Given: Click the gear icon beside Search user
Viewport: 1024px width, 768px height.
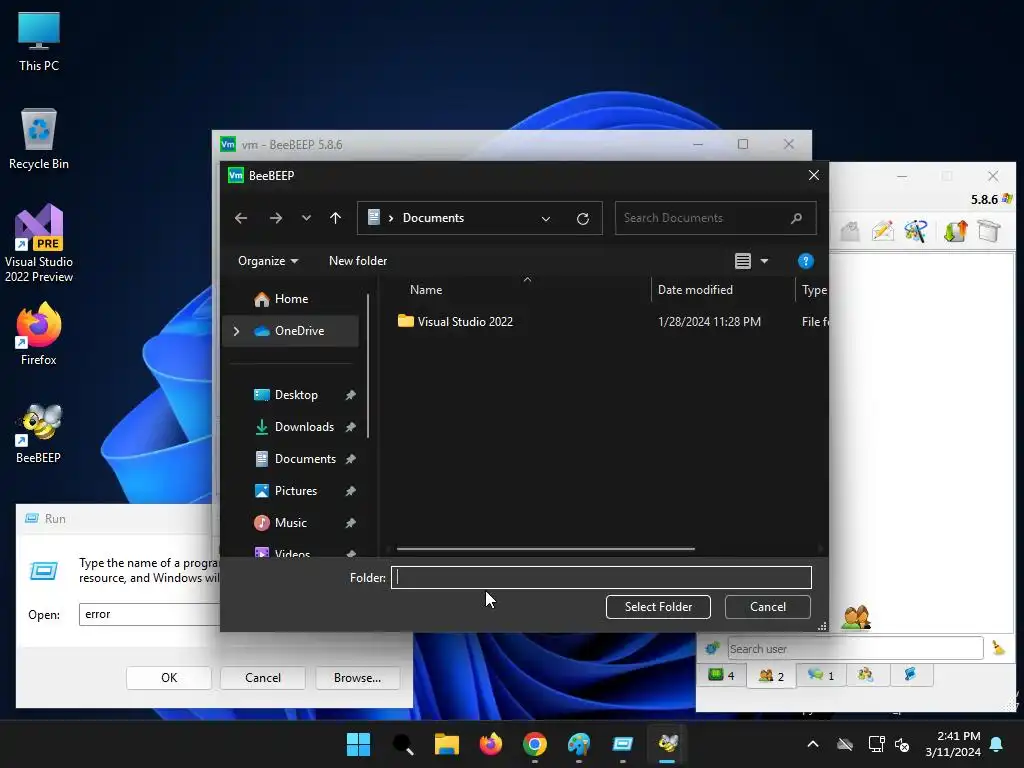Looking at the screenshot, I should coord(712,648).
